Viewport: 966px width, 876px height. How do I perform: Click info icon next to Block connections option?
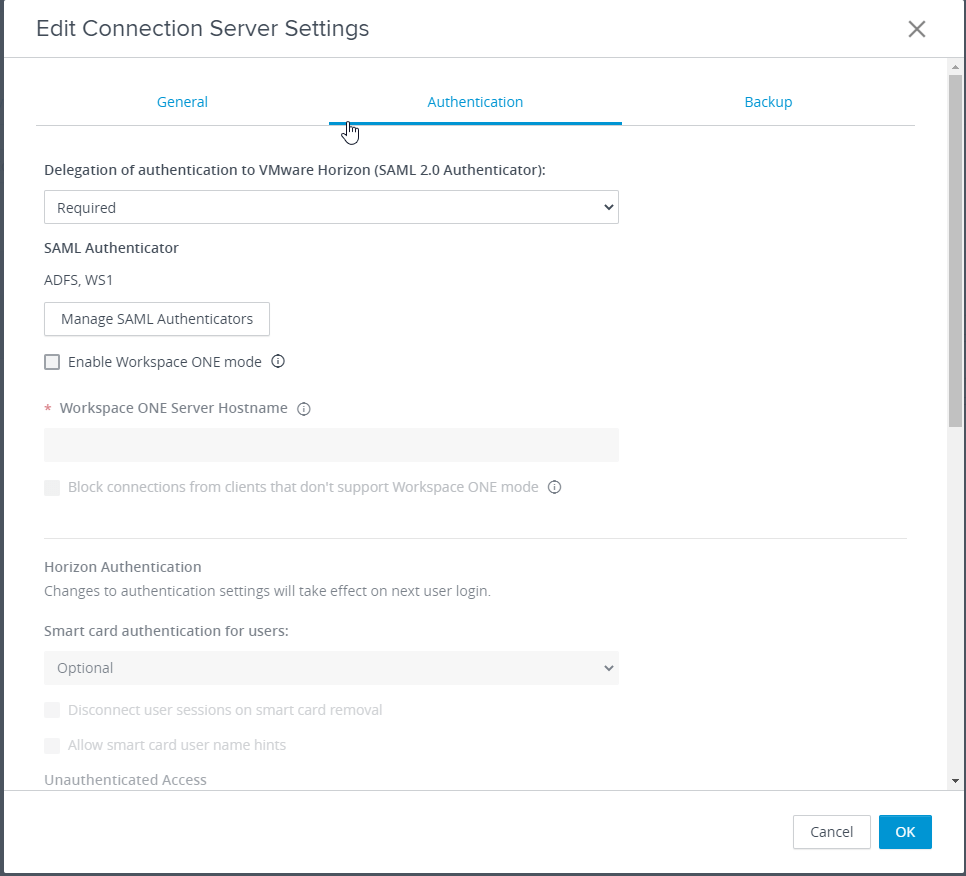554,487
